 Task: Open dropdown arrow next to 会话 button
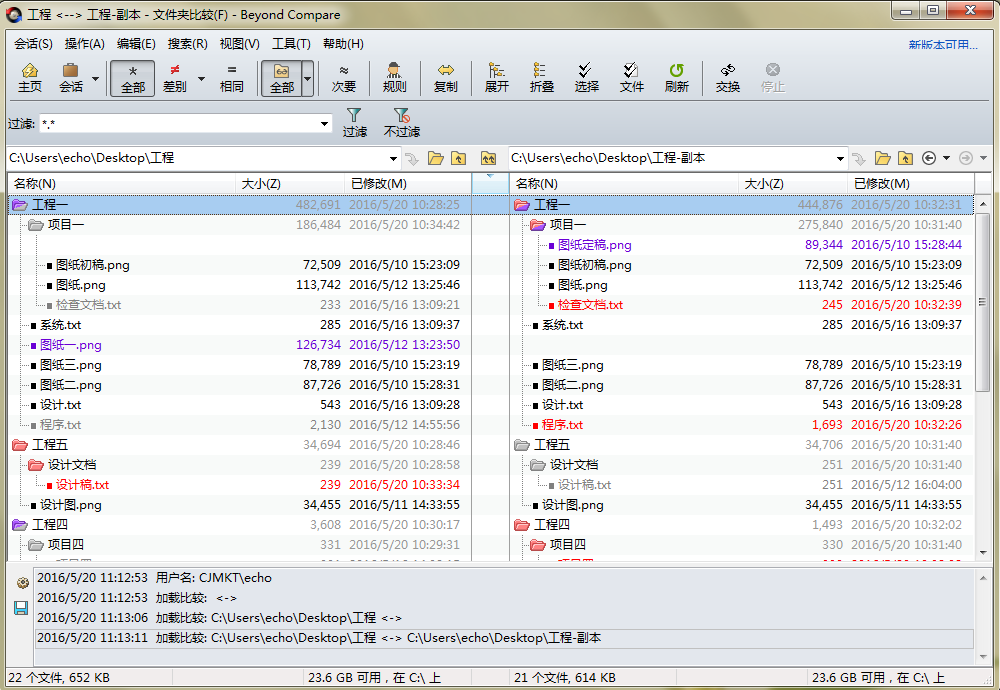(x=96, y=78)
